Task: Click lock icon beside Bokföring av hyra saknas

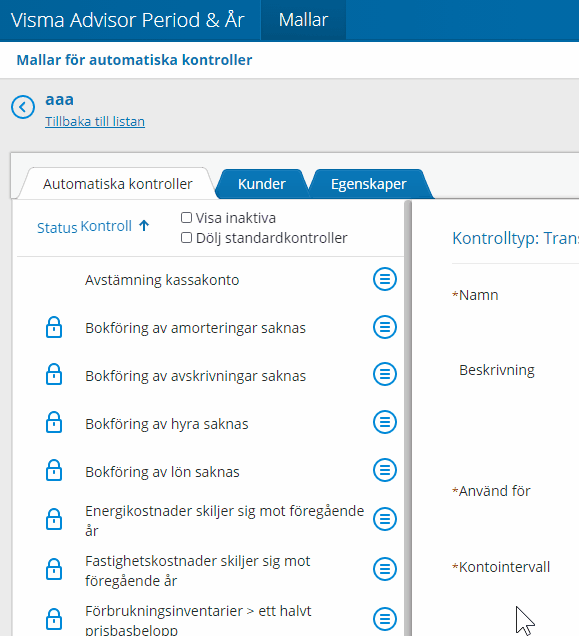Action: coord(54,422)
